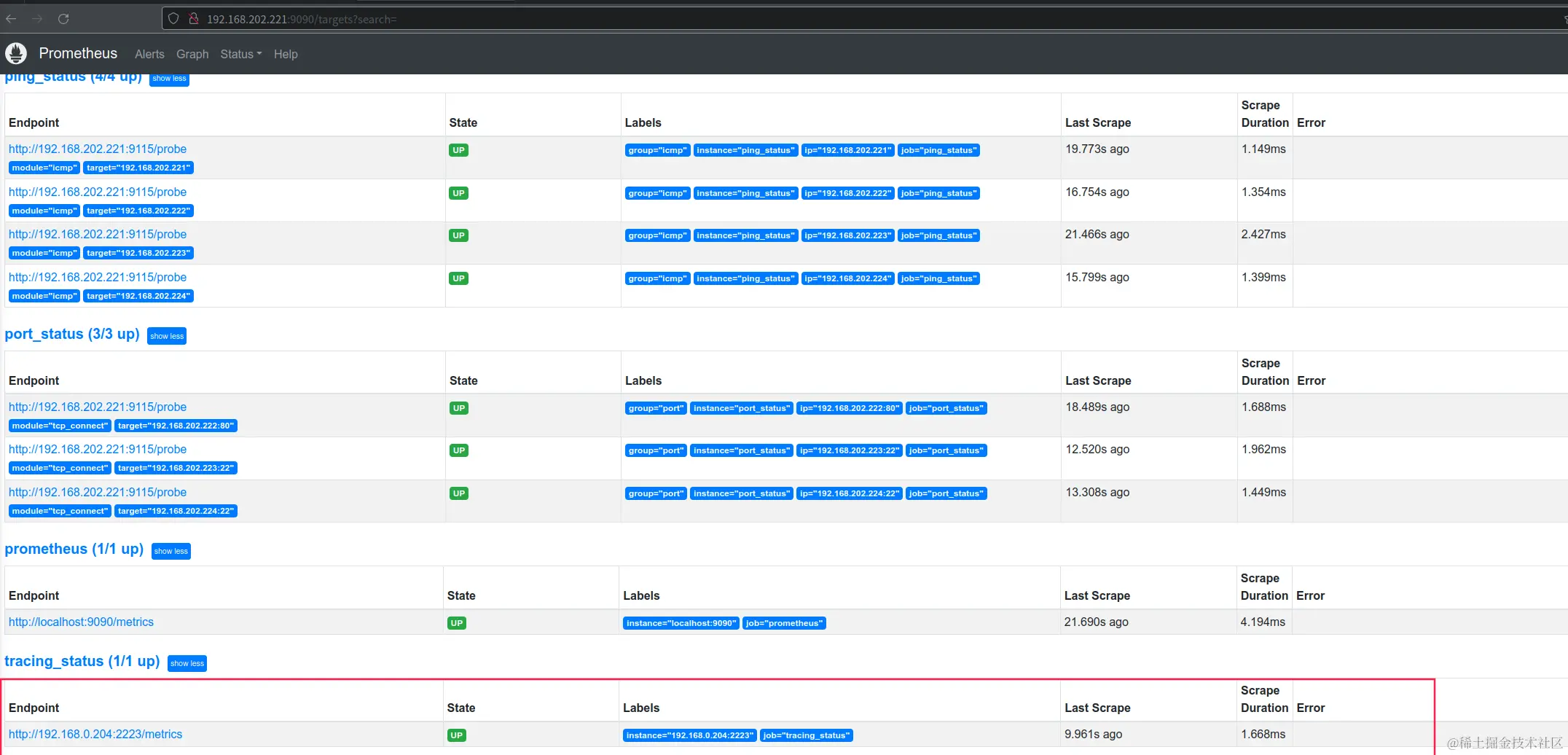This screenshot has height=755, width=1568.
Task: Open the http://192.168.0.204:2223/metrics endpoint link
Action: click(95, 734)
